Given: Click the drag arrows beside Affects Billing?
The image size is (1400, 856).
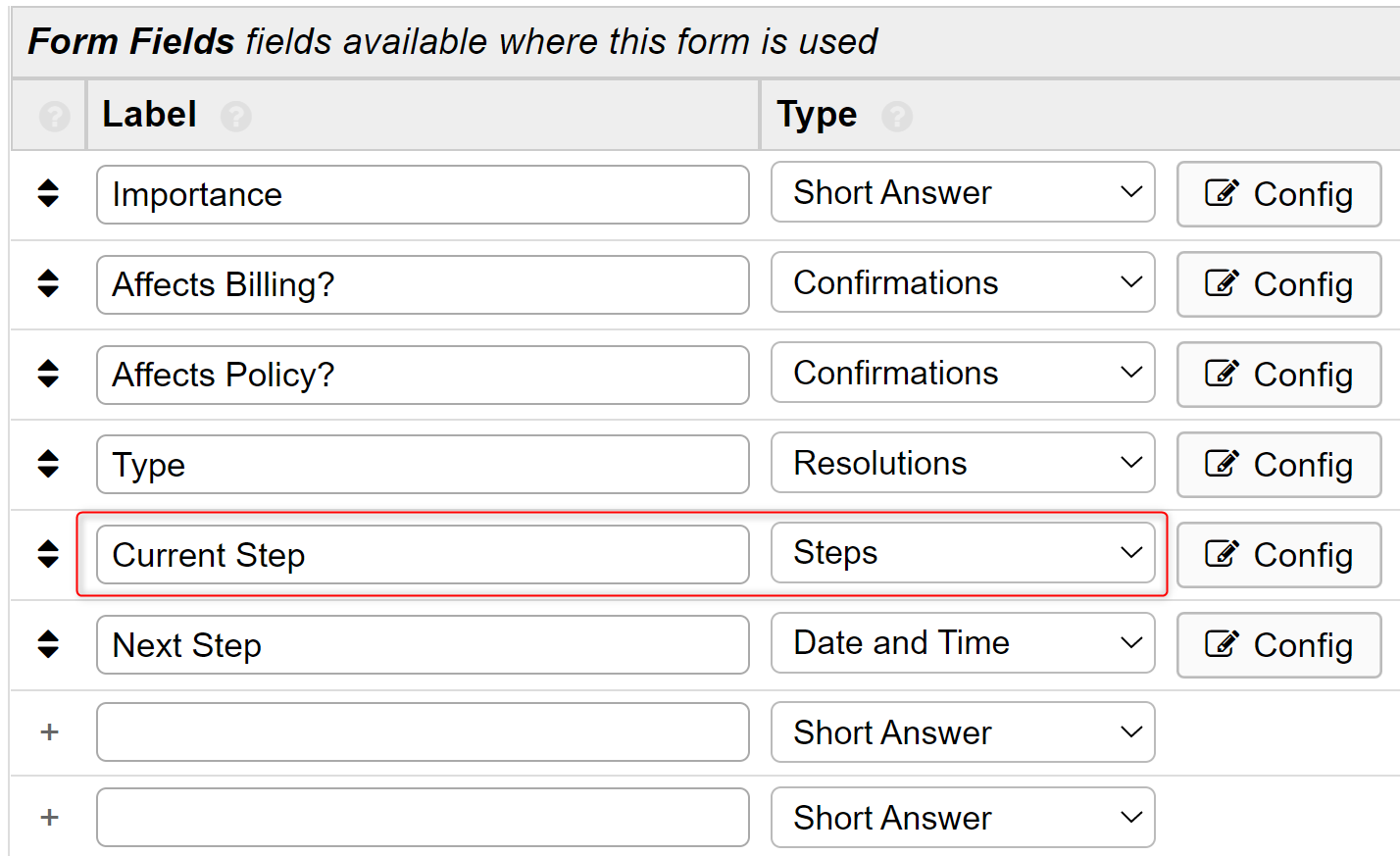Looking at the screenshot, I should tap(48, 283).
